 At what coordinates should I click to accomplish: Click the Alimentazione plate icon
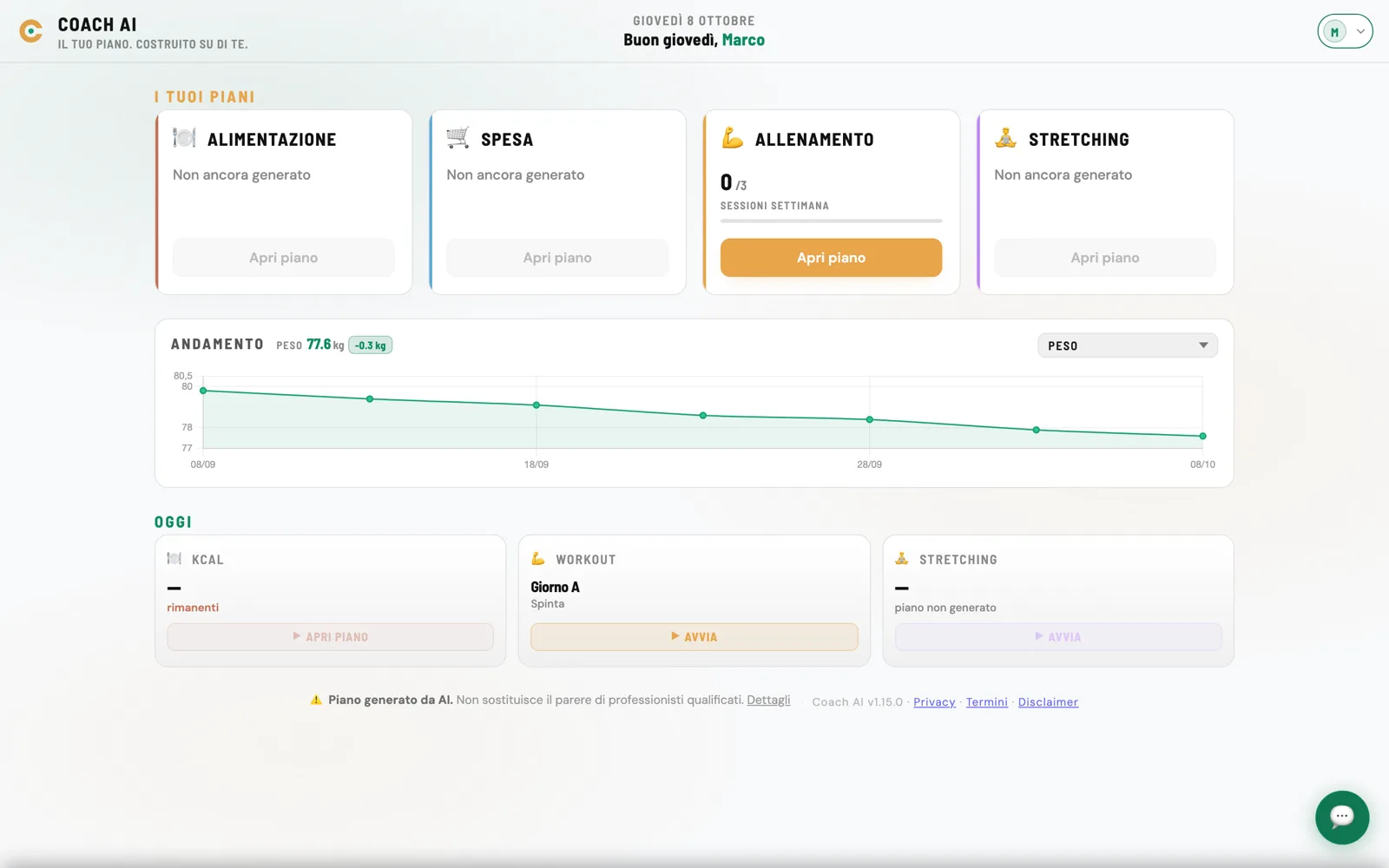point(184,138)
